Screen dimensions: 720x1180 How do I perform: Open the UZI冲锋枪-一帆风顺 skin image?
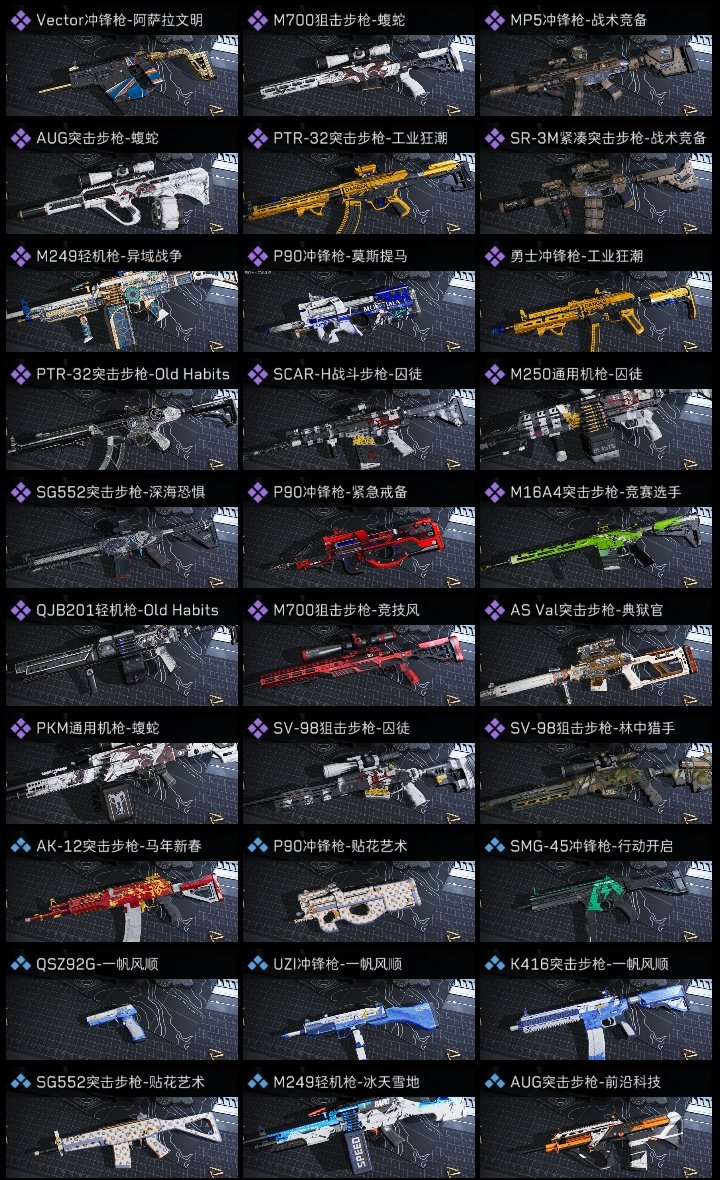click(359, 1019)
